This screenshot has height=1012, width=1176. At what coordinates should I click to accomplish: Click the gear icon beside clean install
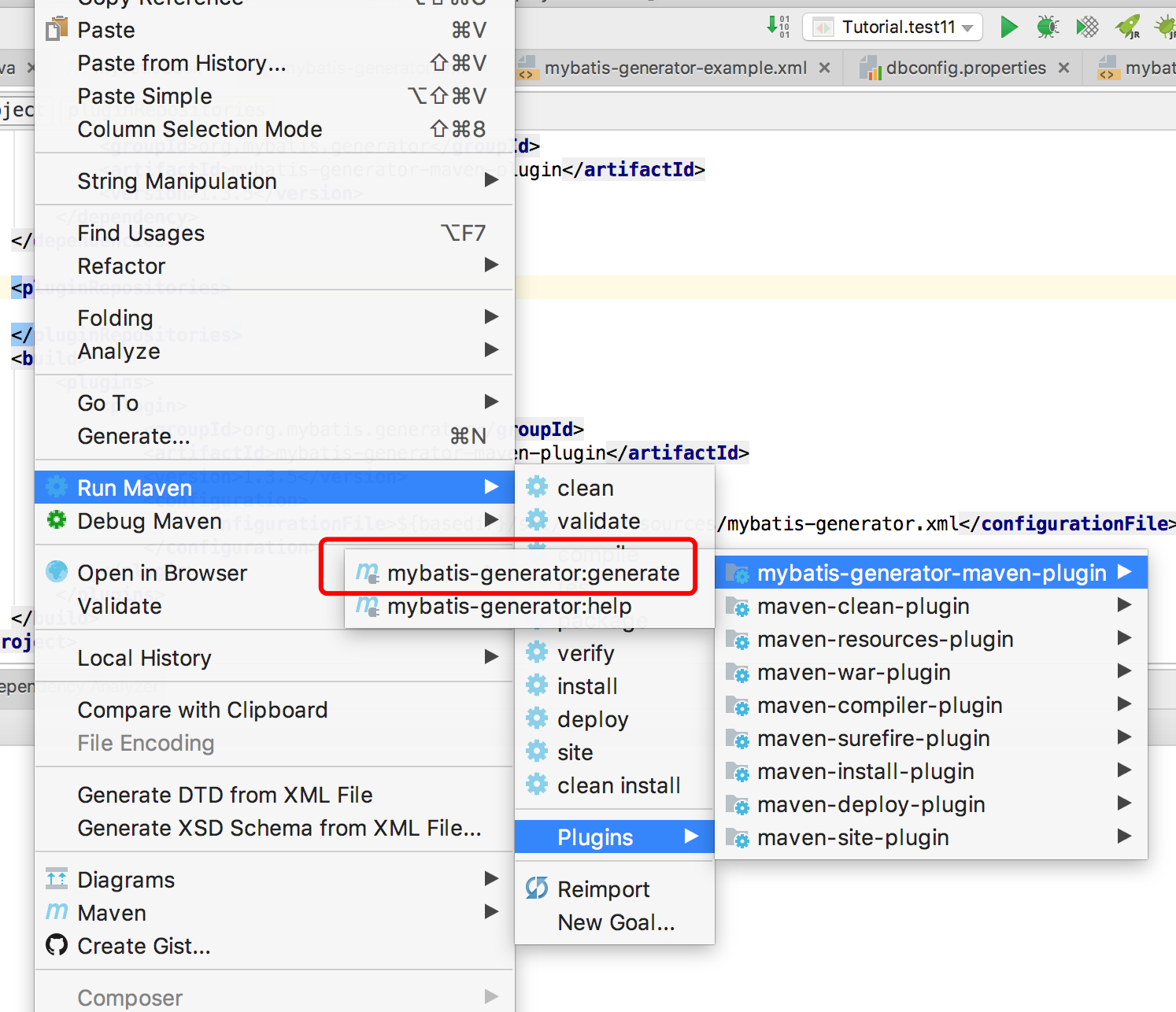click(537, 785)
